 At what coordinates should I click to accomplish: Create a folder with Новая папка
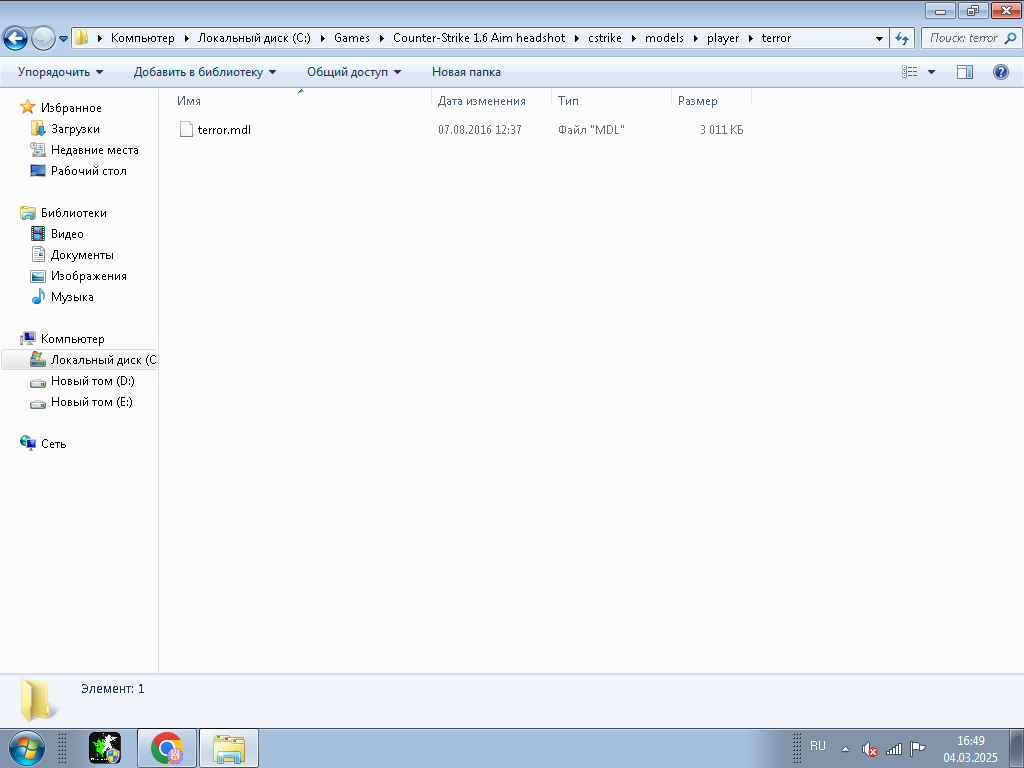[x=466, y=72]
